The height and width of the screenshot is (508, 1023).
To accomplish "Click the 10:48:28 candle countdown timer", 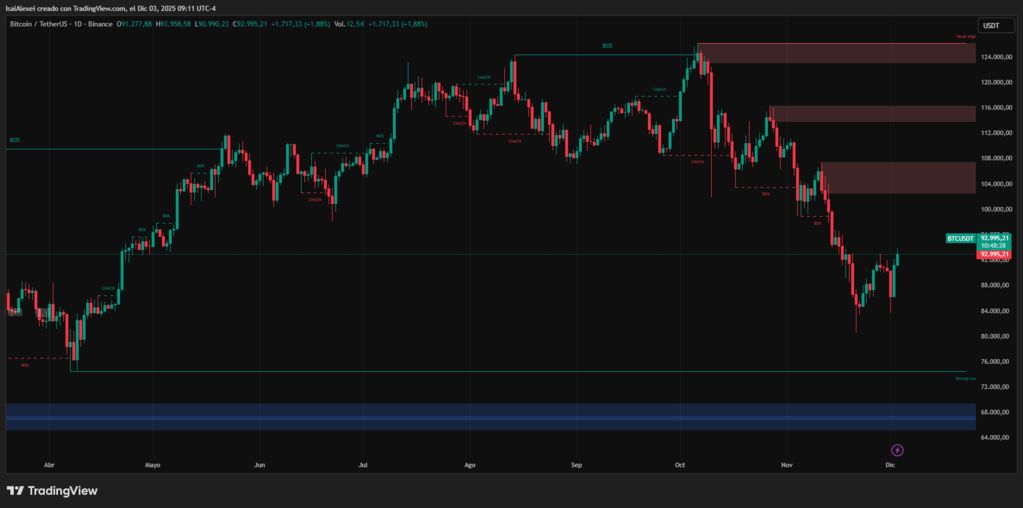I will (995, 246).
